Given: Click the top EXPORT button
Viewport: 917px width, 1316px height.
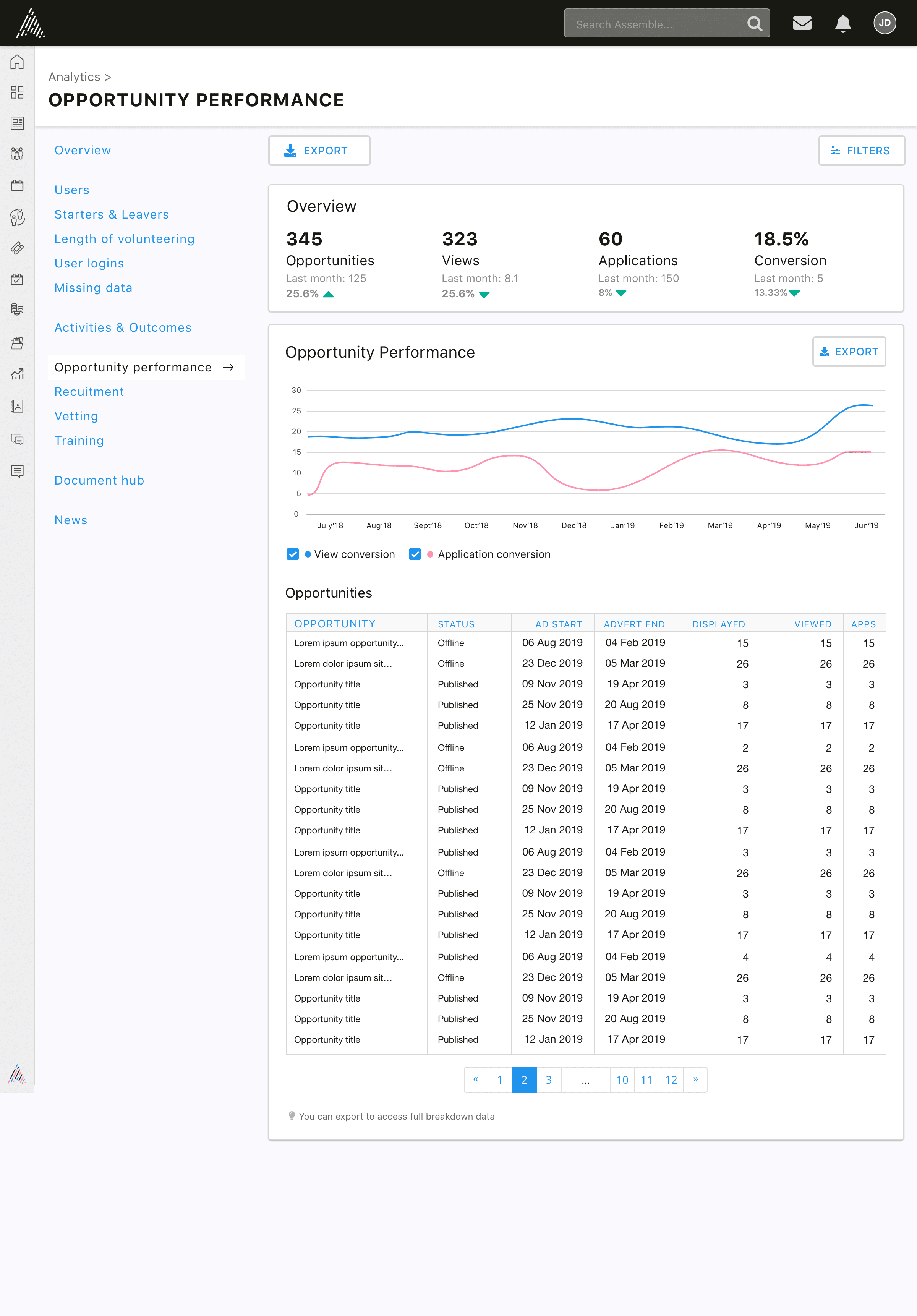Looking at the screenshot, I should (319, 151).
